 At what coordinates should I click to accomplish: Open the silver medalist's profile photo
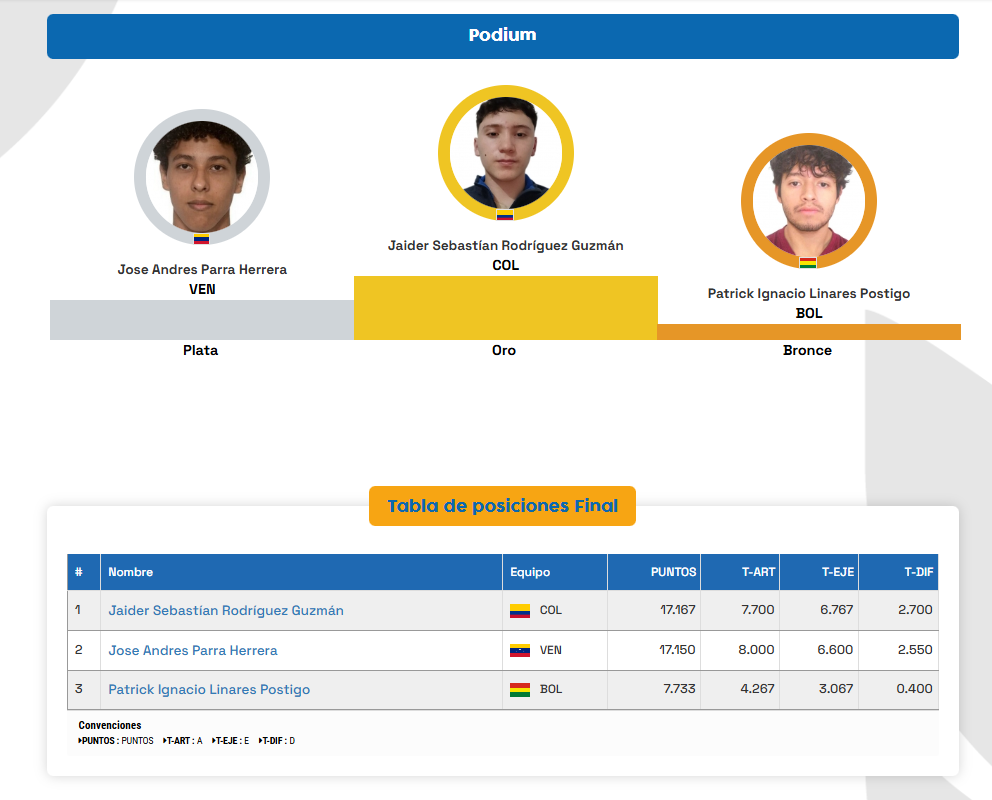tap(201, 176)
